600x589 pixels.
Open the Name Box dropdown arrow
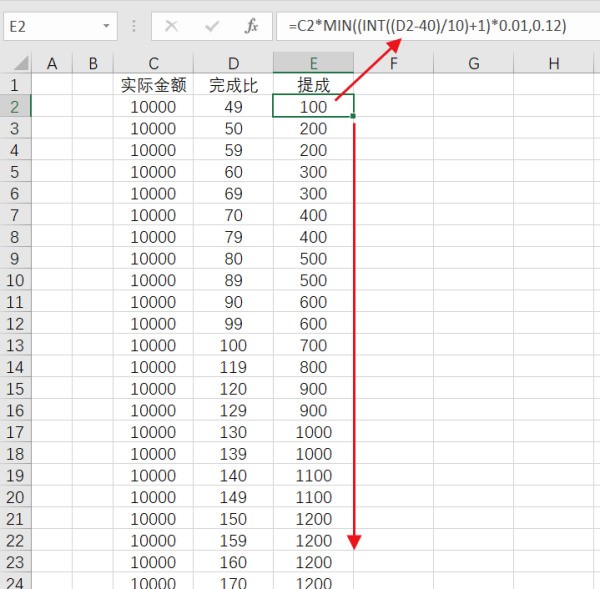click(106, 26)
